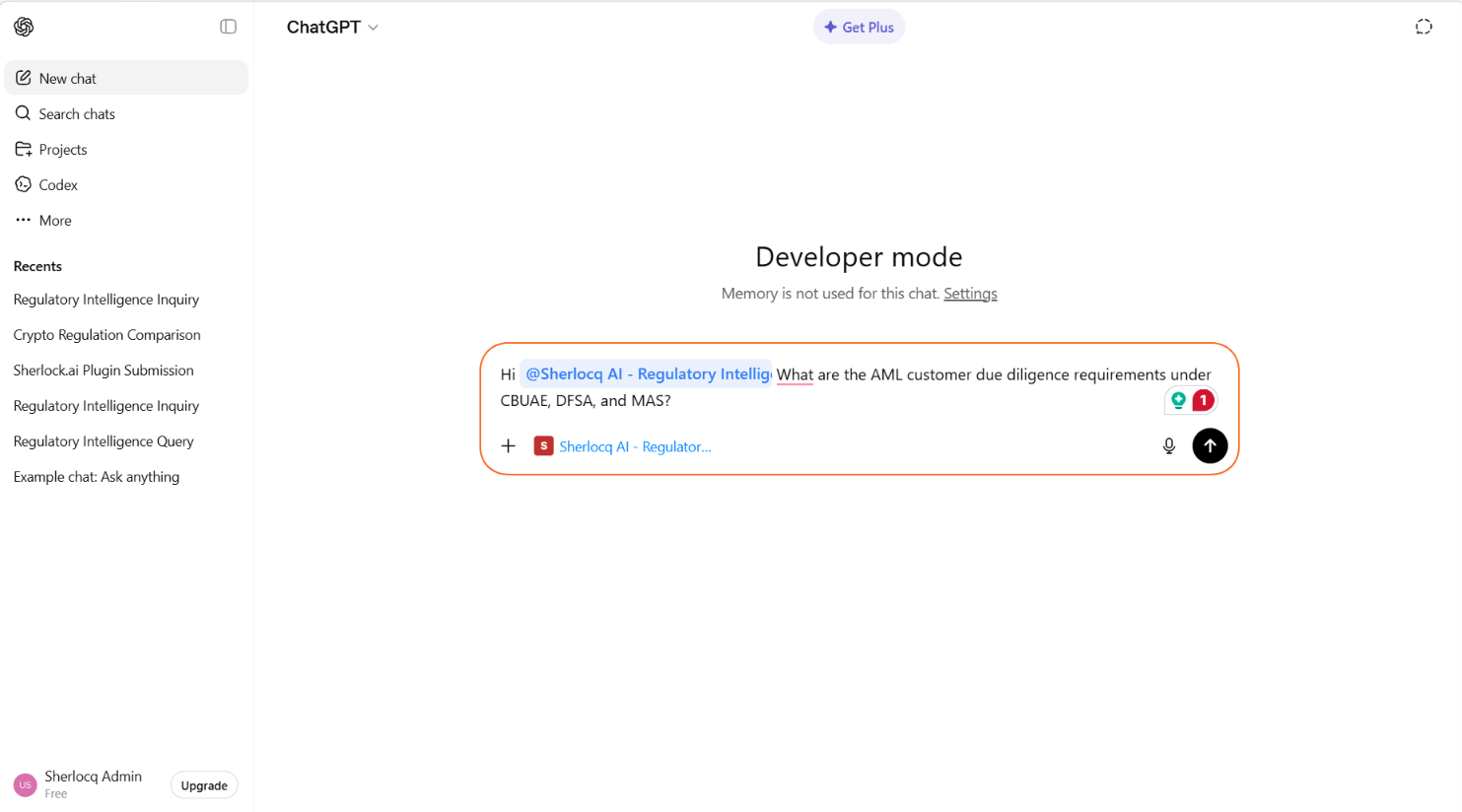Viewport: 1462px width, 812px height.
Task: Start a New chat
Action: click(x=126, y=78)
